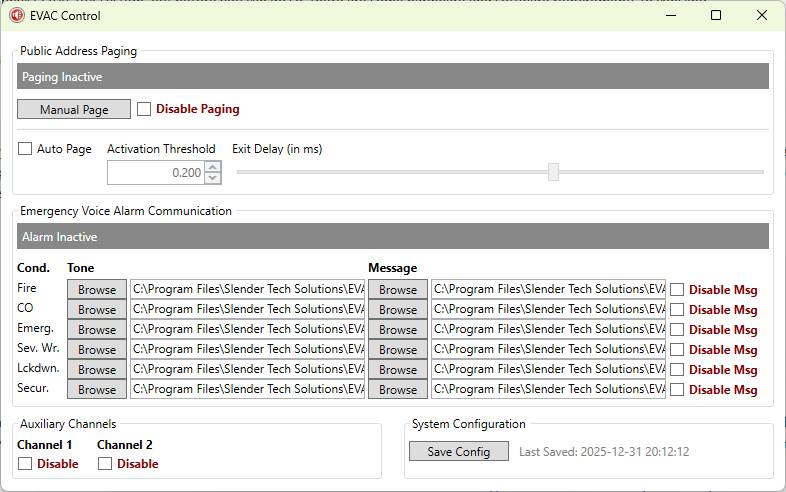786x492 pixels.
Task: Check Disable Msg for Fire condition
Action: [677, 290]
